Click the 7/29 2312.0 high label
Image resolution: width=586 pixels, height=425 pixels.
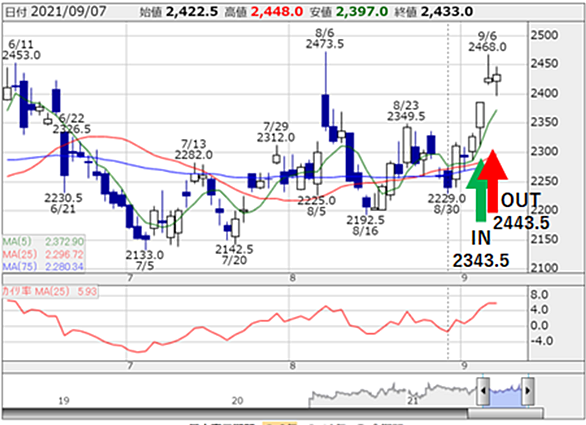(276, 132)
